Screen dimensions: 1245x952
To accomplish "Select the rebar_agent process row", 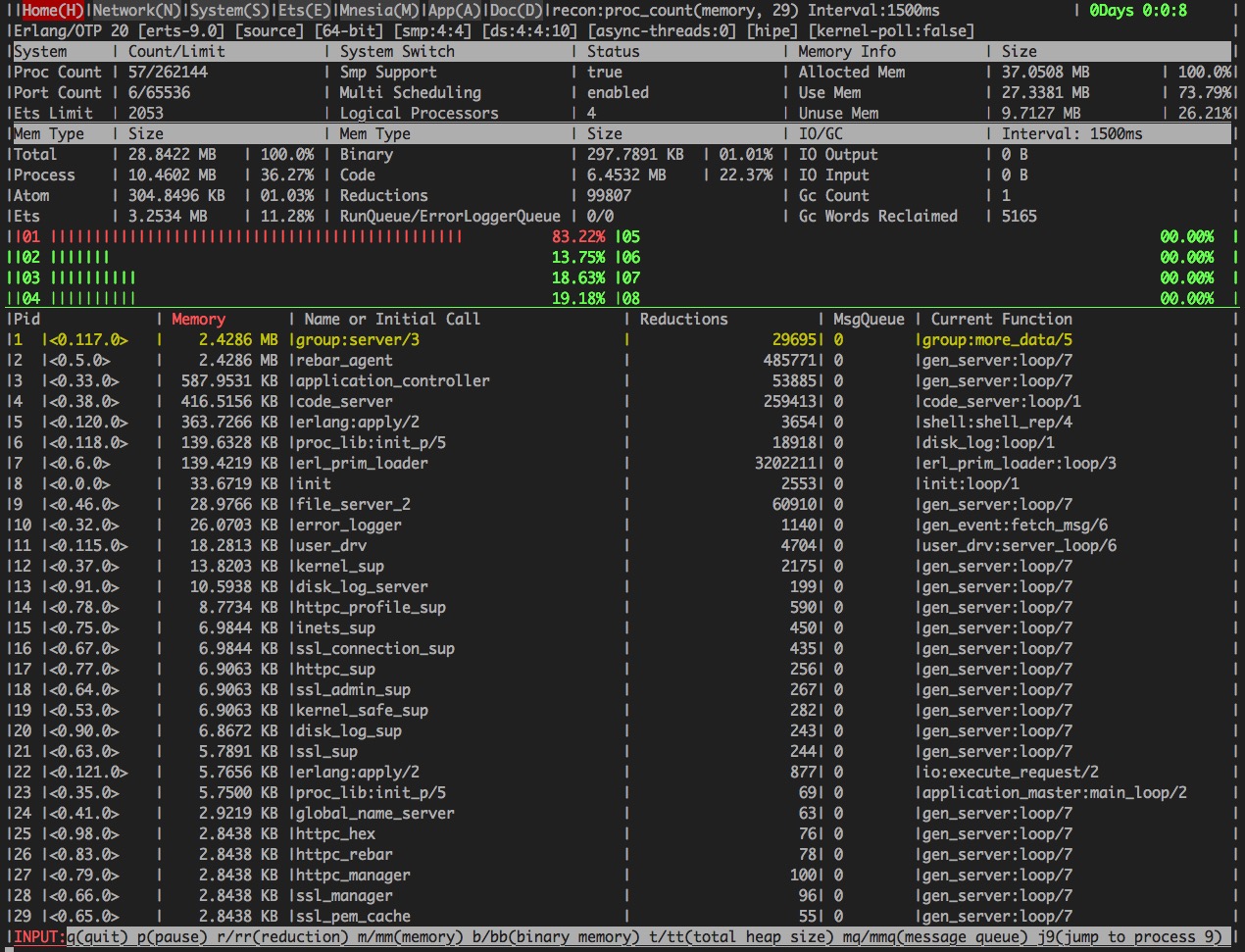I will (622, 360).
